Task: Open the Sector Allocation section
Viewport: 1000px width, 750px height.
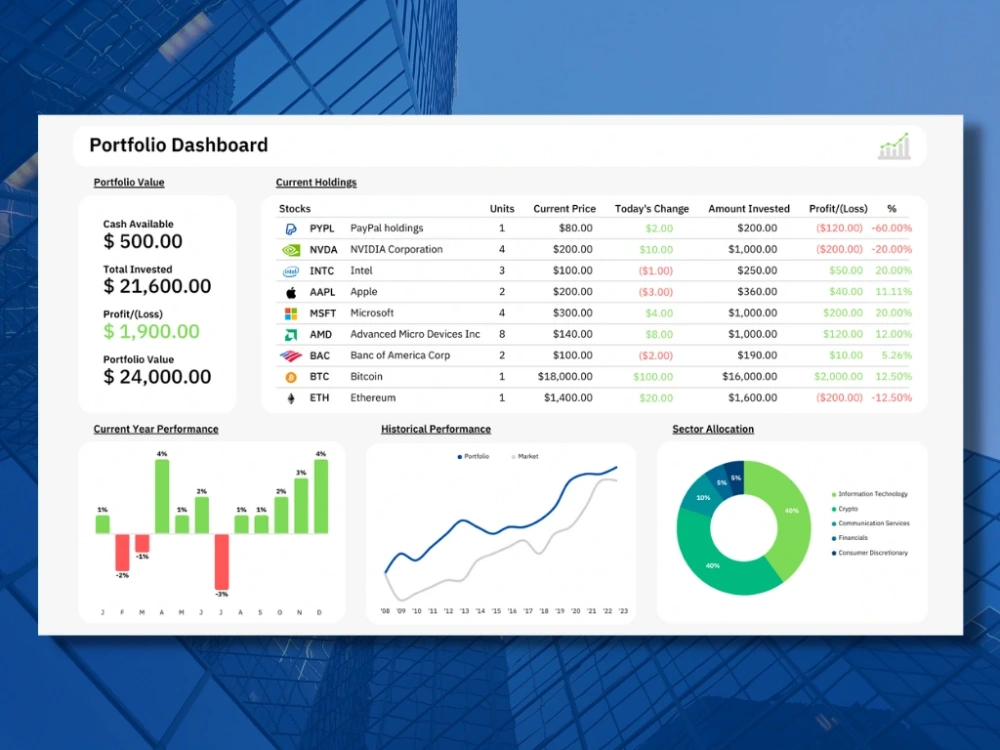Action: pyautogui.click(x=712, y=429)
